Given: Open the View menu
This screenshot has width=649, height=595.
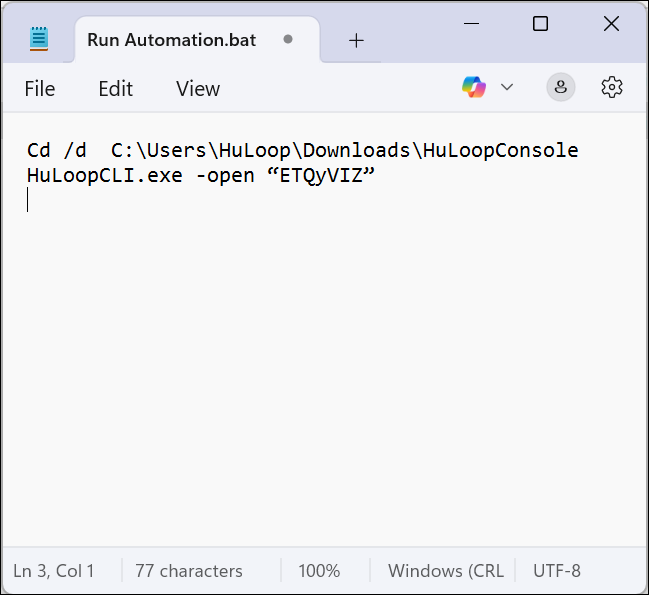Looking at the screenshot, I should coord(198,89).
